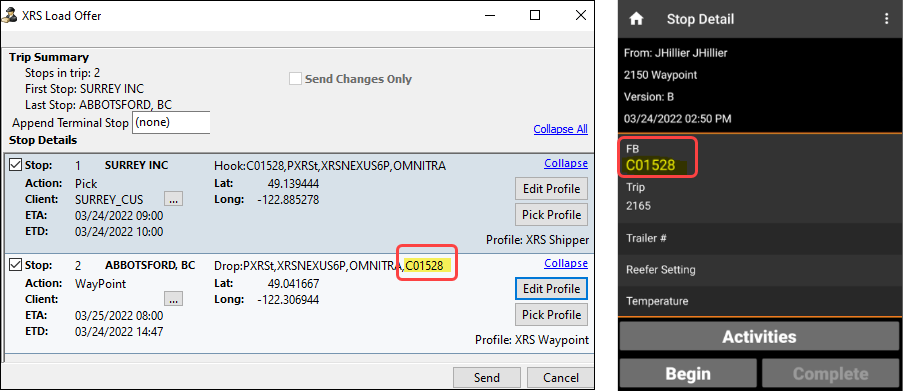Tap the Version: B line

(648, 97)
